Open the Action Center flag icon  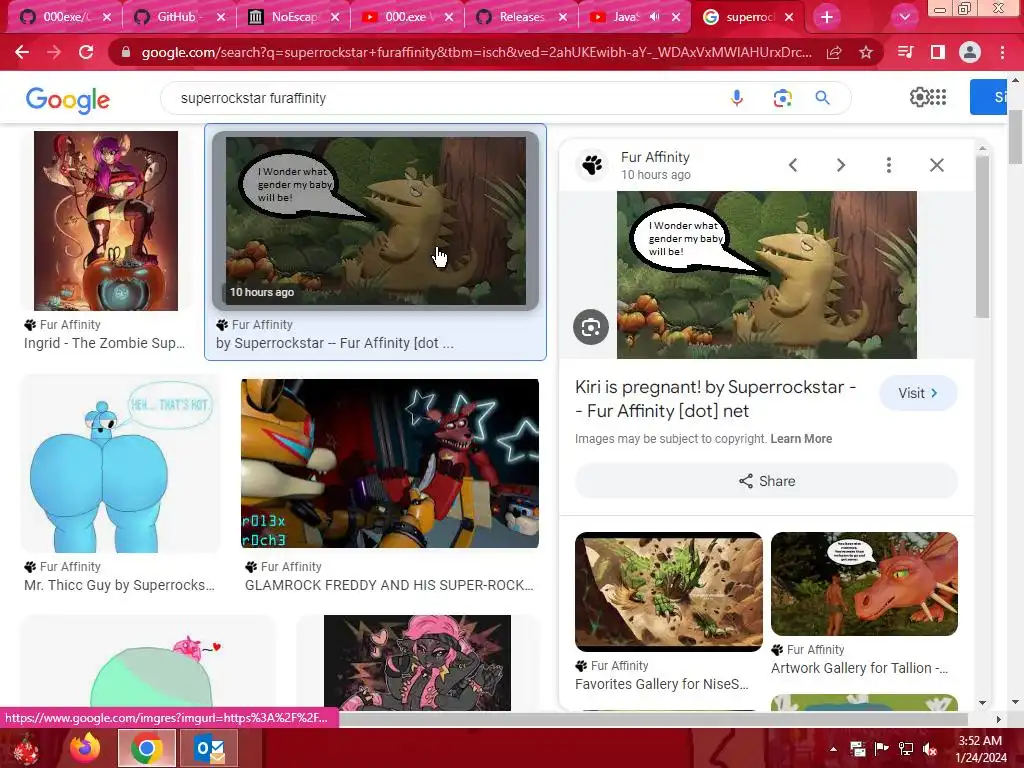(x=881, y=749)
